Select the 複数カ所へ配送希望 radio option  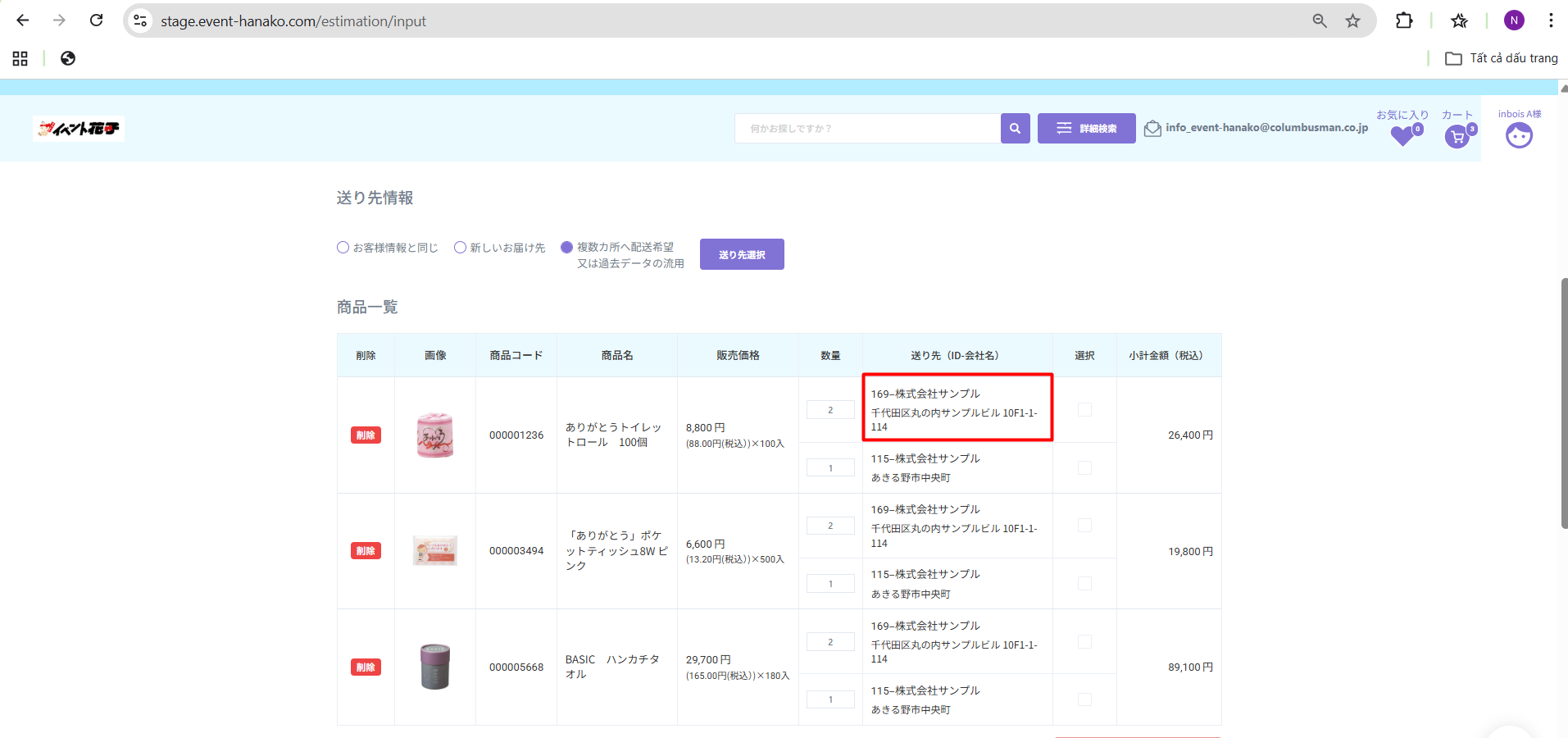(566, 248)
